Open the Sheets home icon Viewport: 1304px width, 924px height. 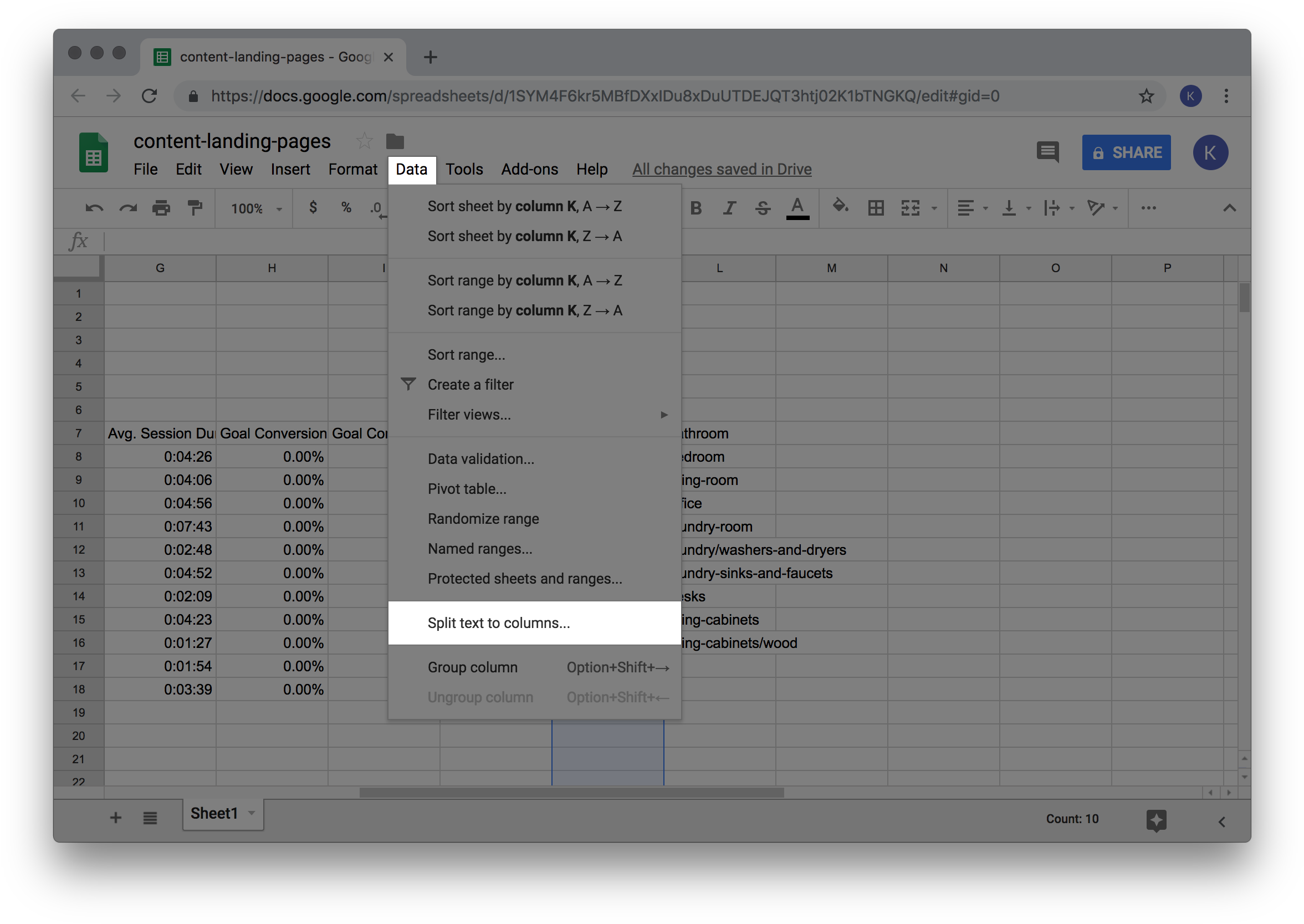93,152
